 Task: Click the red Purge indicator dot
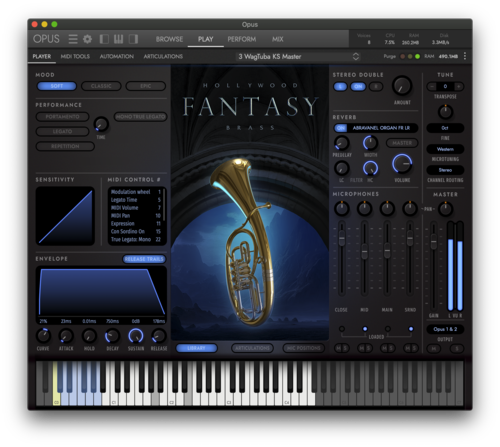(x=403, y=56)
